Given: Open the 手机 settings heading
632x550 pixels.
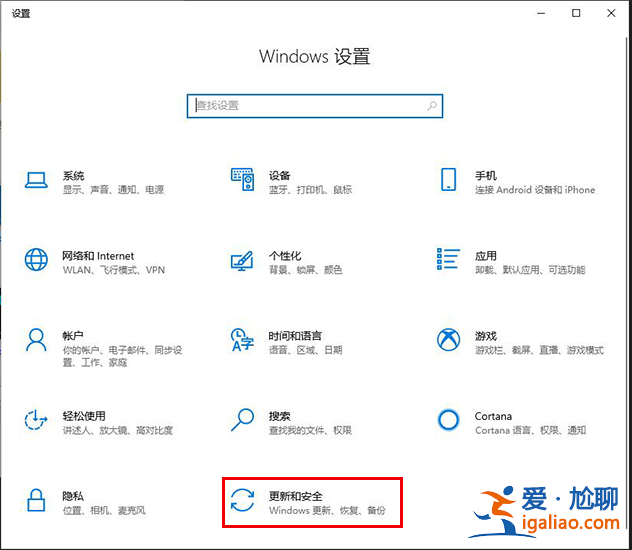Looking at the screenshot, I should pyautogui.click(x=486, y=176).
